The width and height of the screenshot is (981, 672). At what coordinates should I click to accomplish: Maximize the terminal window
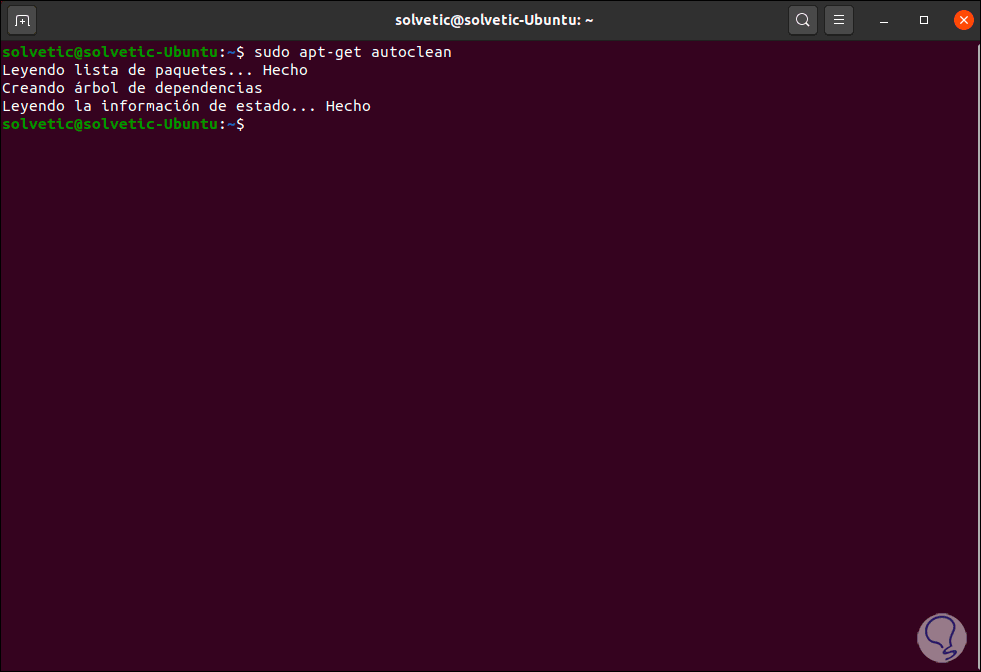tap(923, 21)
